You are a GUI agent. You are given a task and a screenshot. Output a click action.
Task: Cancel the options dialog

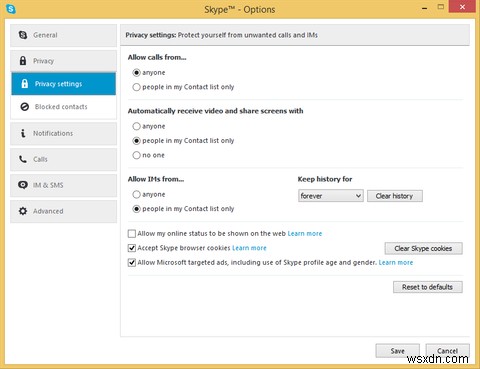coord(447,351)
